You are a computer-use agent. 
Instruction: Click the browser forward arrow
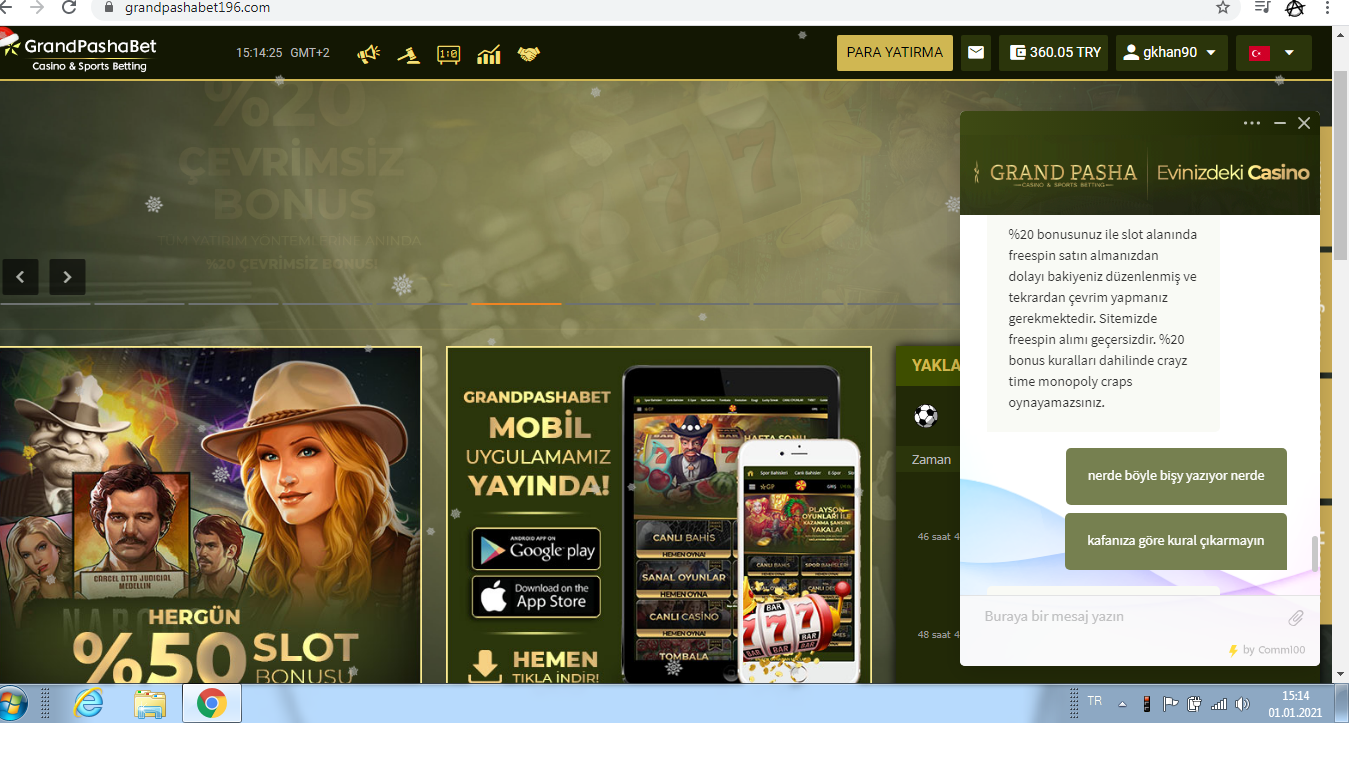(x=38, y=8)
